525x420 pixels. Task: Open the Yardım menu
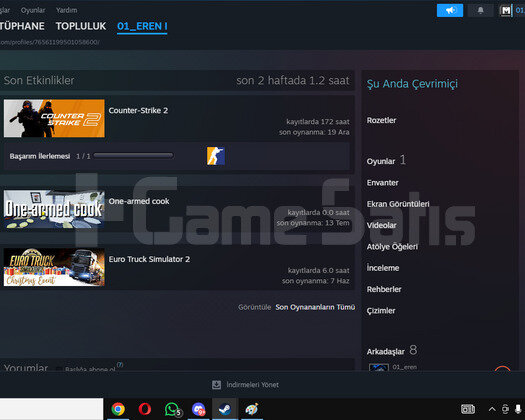click(x=66, y=10)
